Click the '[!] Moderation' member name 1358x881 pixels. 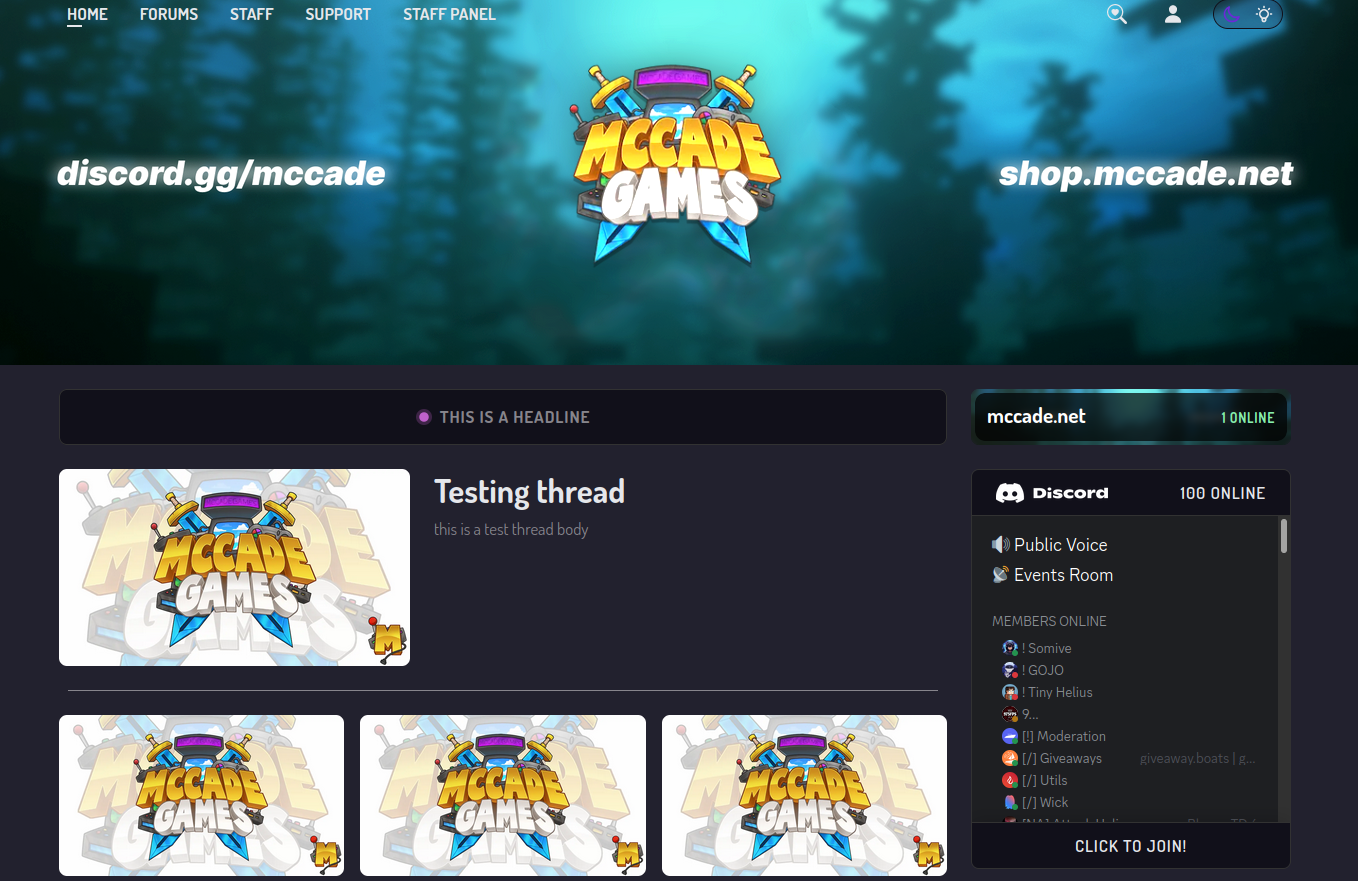point(1064,736)
